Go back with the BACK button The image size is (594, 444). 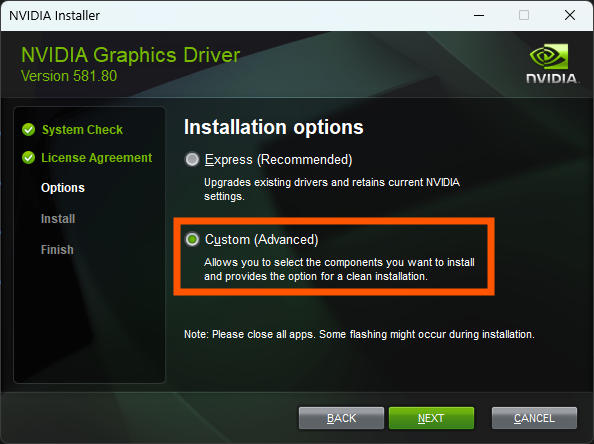pyautogui.click(x=341, y=418)
